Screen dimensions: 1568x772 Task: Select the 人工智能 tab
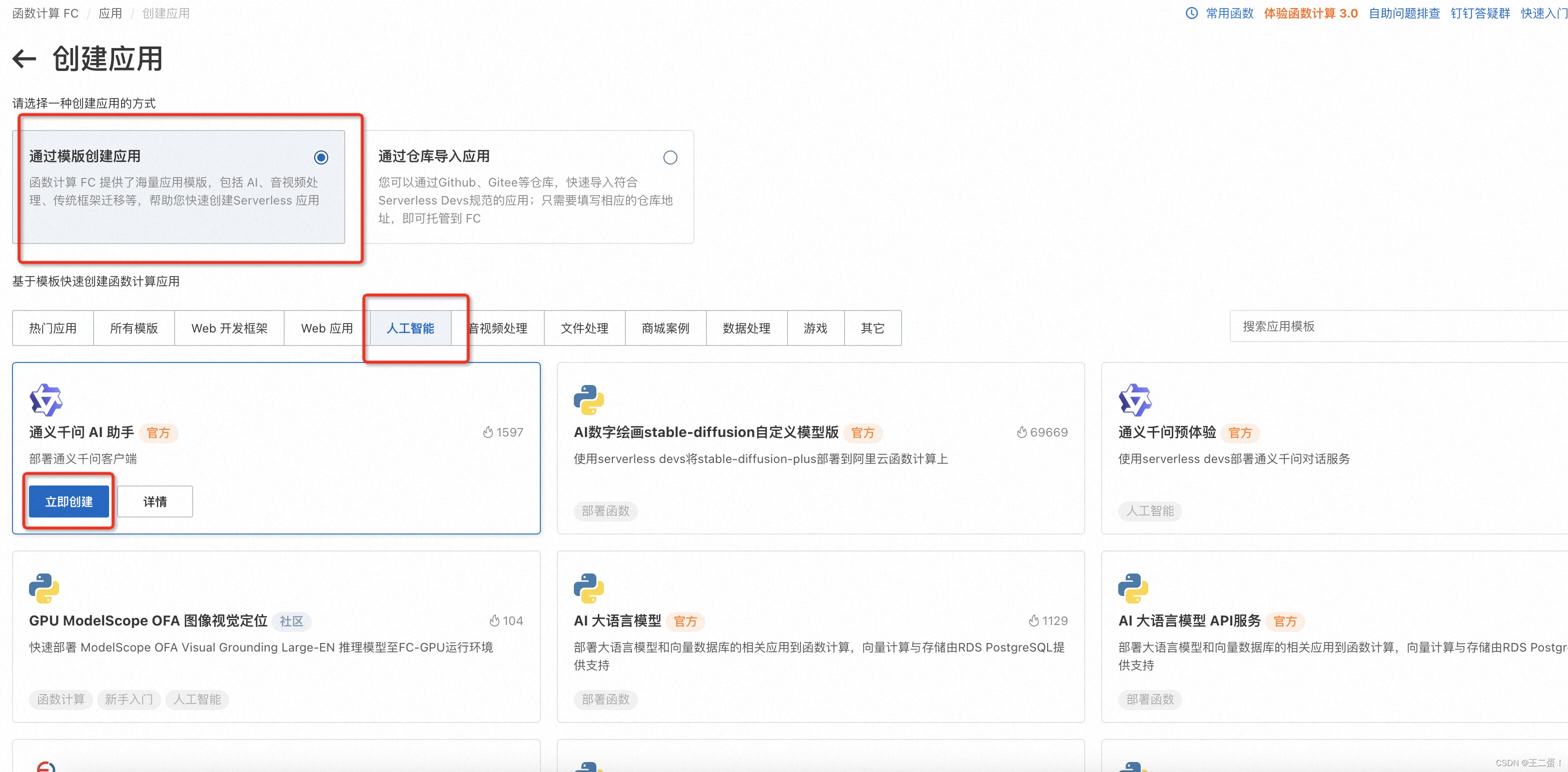[x=410, y=328]
